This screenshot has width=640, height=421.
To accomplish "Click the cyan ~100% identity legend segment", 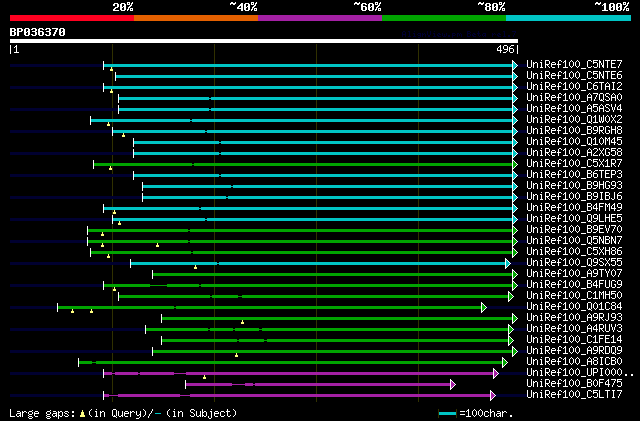I will pos(569,18).
